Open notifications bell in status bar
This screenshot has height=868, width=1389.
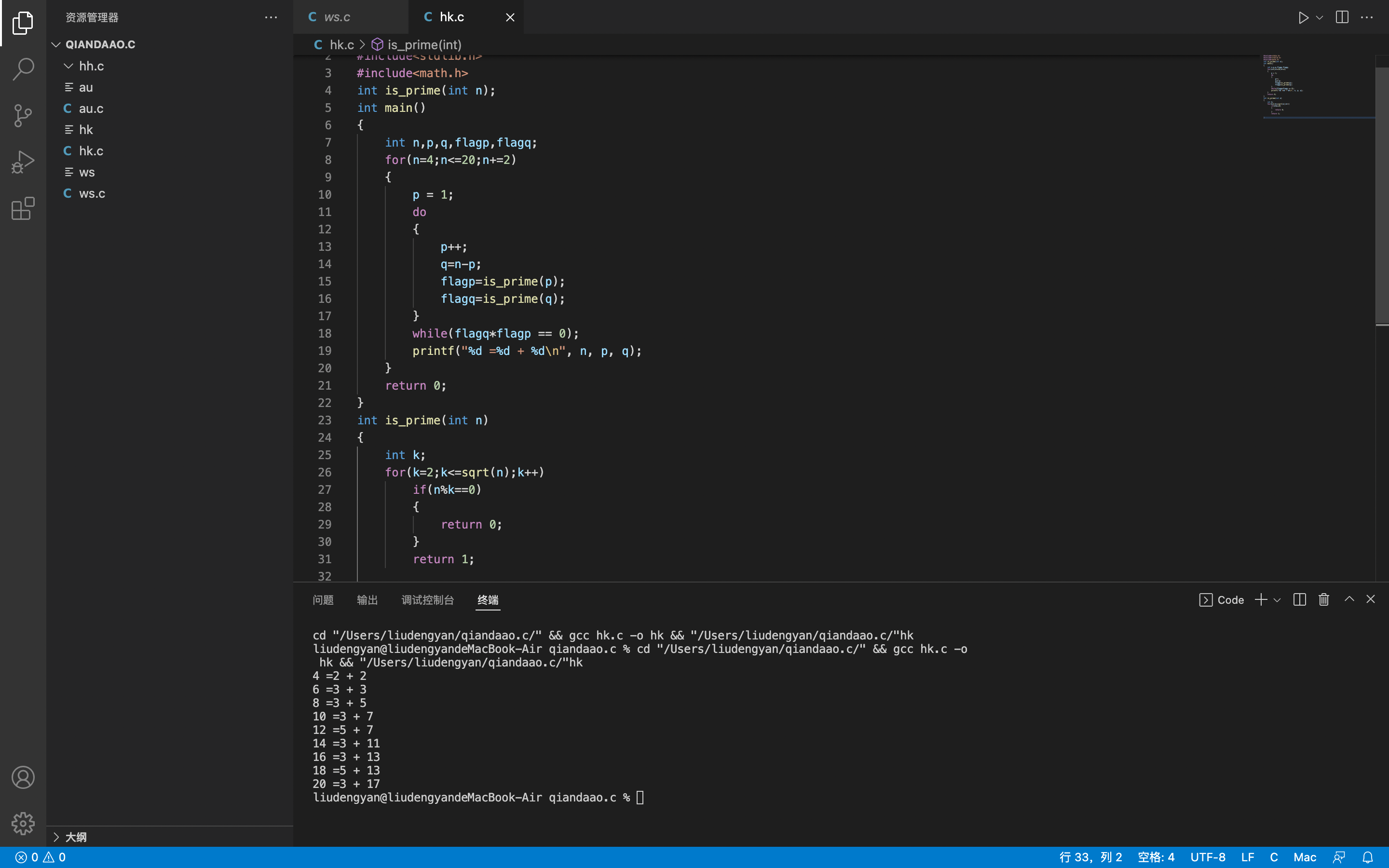pyautogui.click(x=1368, y=857)
